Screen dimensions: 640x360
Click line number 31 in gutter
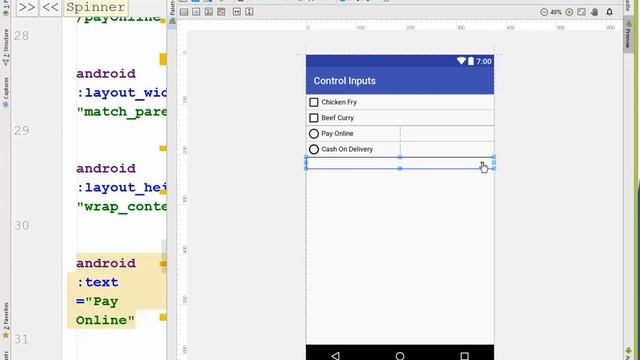click(21, 339)
